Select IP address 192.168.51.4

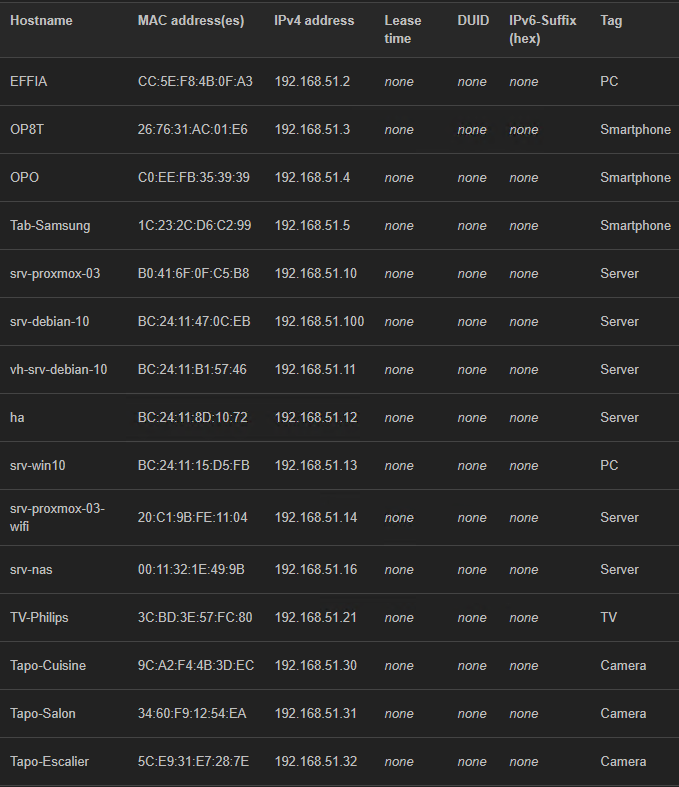[312, 178]
